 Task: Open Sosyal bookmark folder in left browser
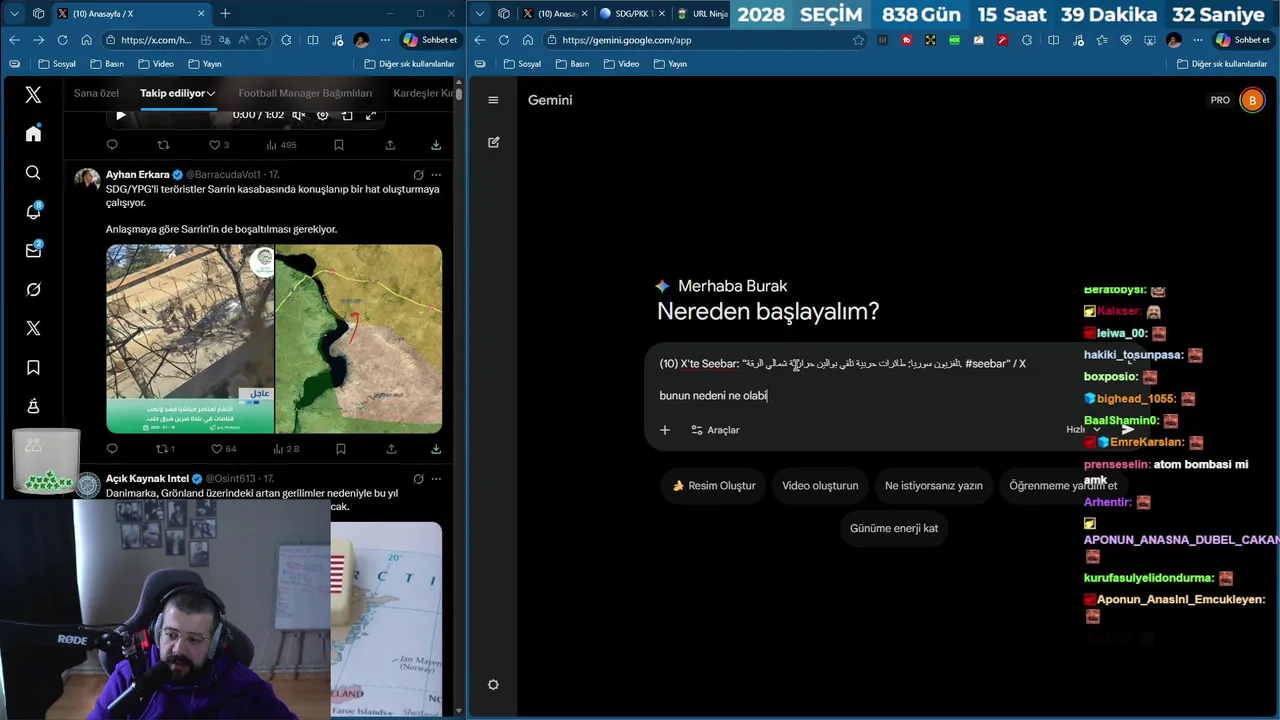pyautogui.click(x=55, y=64)
